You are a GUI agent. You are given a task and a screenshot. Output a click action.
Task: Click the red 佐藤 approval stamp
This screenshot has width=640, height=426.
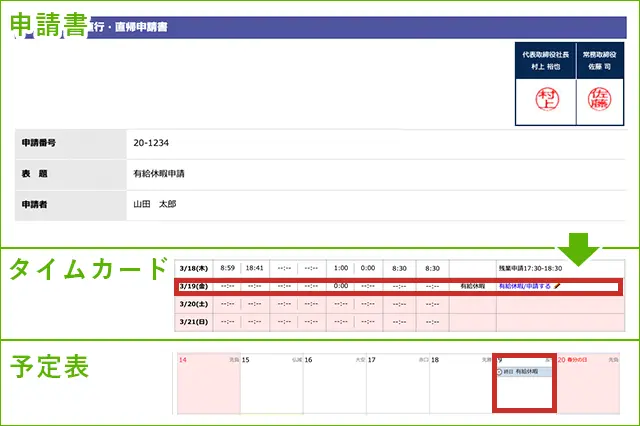click(x=600, y=99)
